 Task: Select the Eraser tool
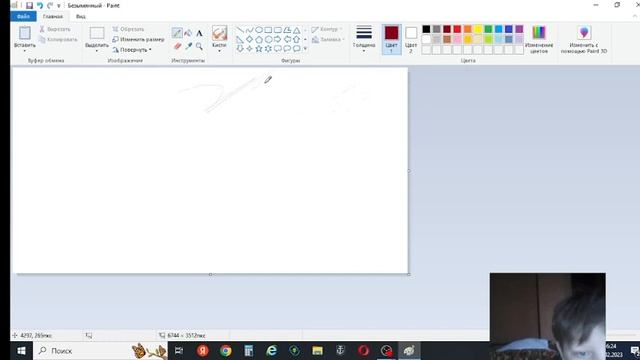[x=177, y=46]
